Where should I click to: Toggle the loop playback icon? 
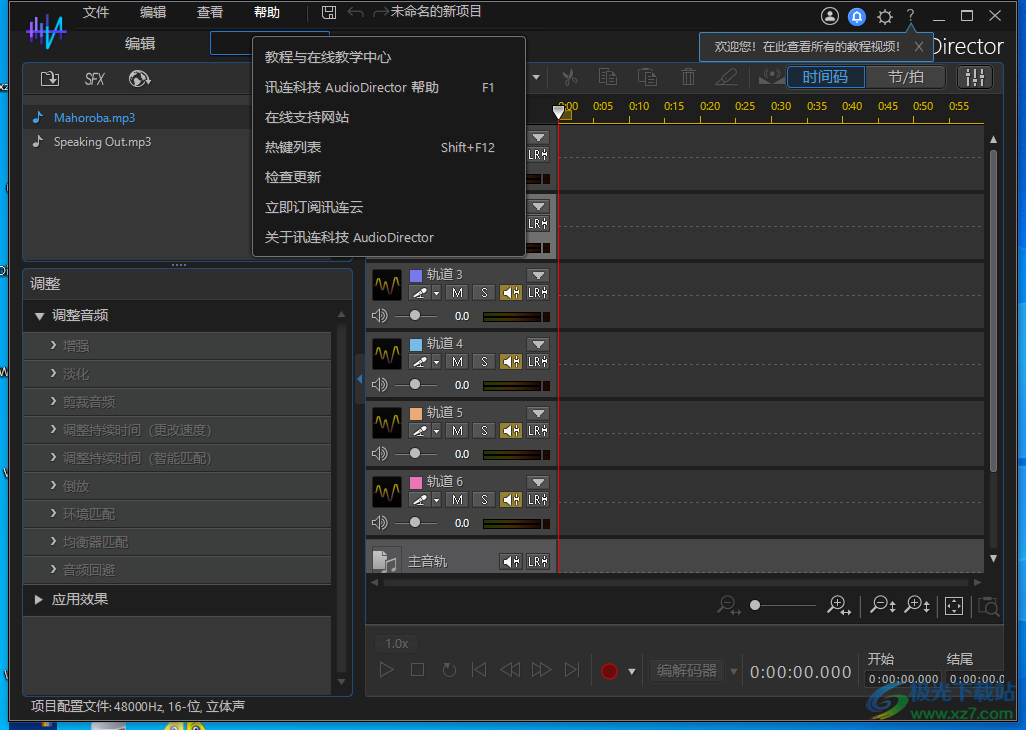coord(449,670)
